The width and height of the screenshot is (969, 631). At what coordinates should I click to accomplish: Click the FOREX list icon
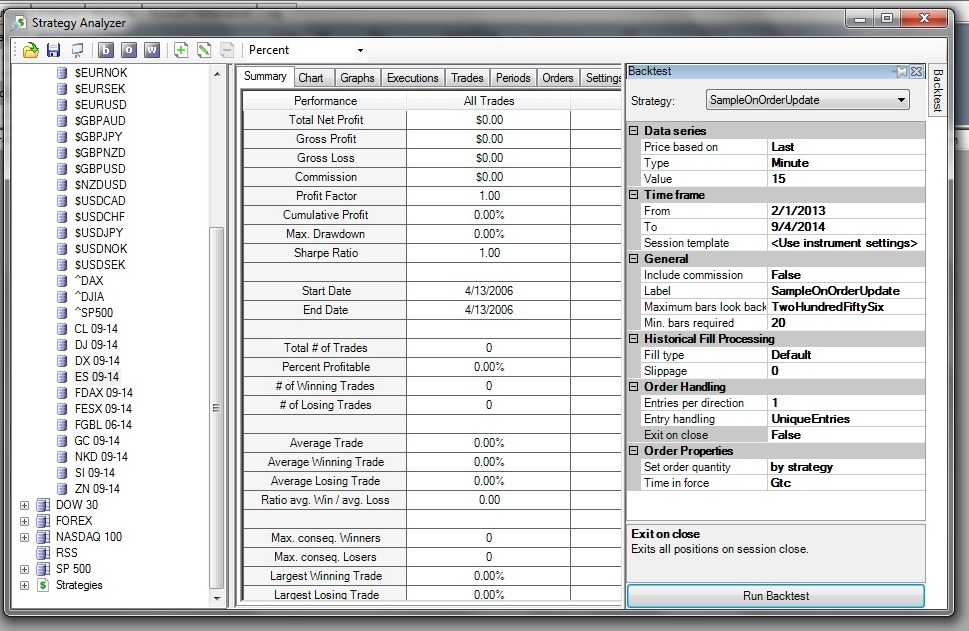pyautogui.click(x=43, y=521)
